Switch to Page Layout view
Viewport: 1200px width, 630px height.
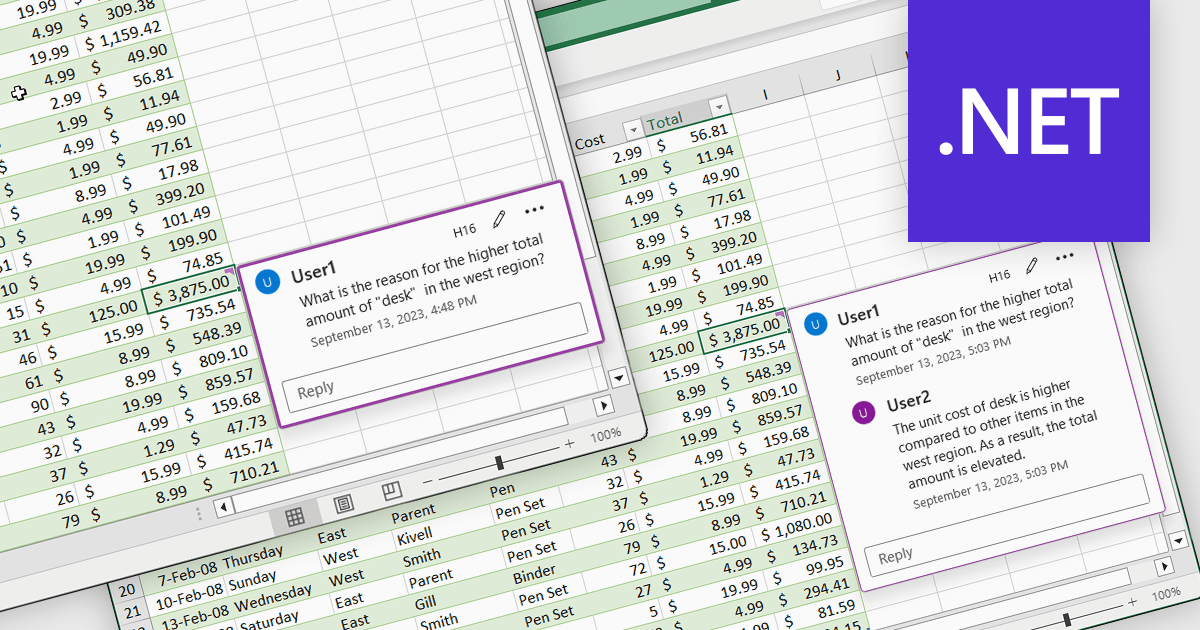click(x=343, y=503)
